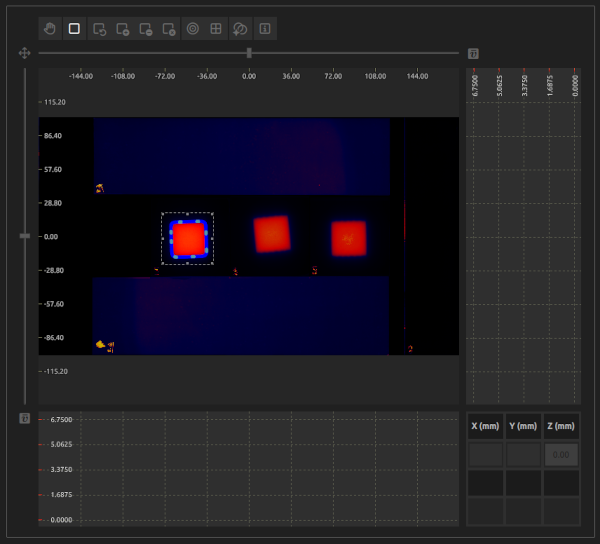
Task: Click the 1.6875 label on the bottom graph
Action: coord(61,495)
